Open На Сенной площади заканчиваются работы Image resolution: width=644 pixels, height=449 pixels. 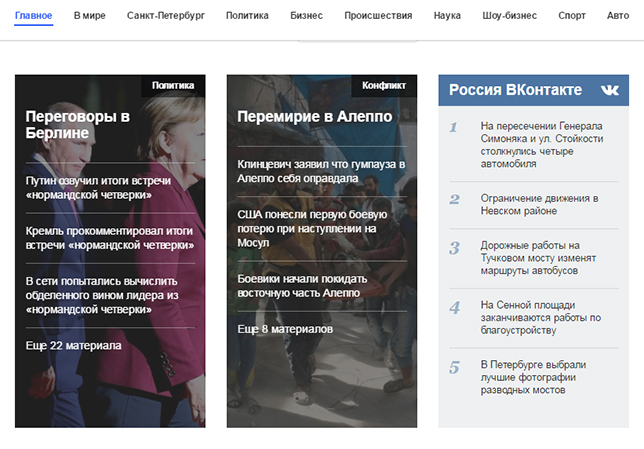540,318
